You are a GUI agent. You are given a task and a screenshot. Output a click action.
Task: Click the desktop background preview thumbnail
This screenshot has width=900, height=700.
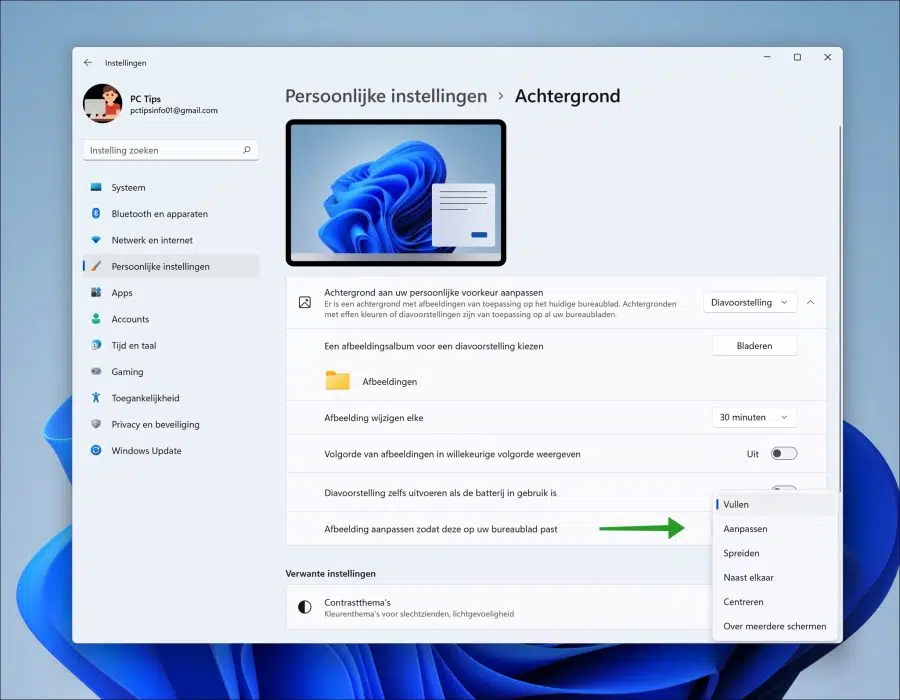click(396, 193)
